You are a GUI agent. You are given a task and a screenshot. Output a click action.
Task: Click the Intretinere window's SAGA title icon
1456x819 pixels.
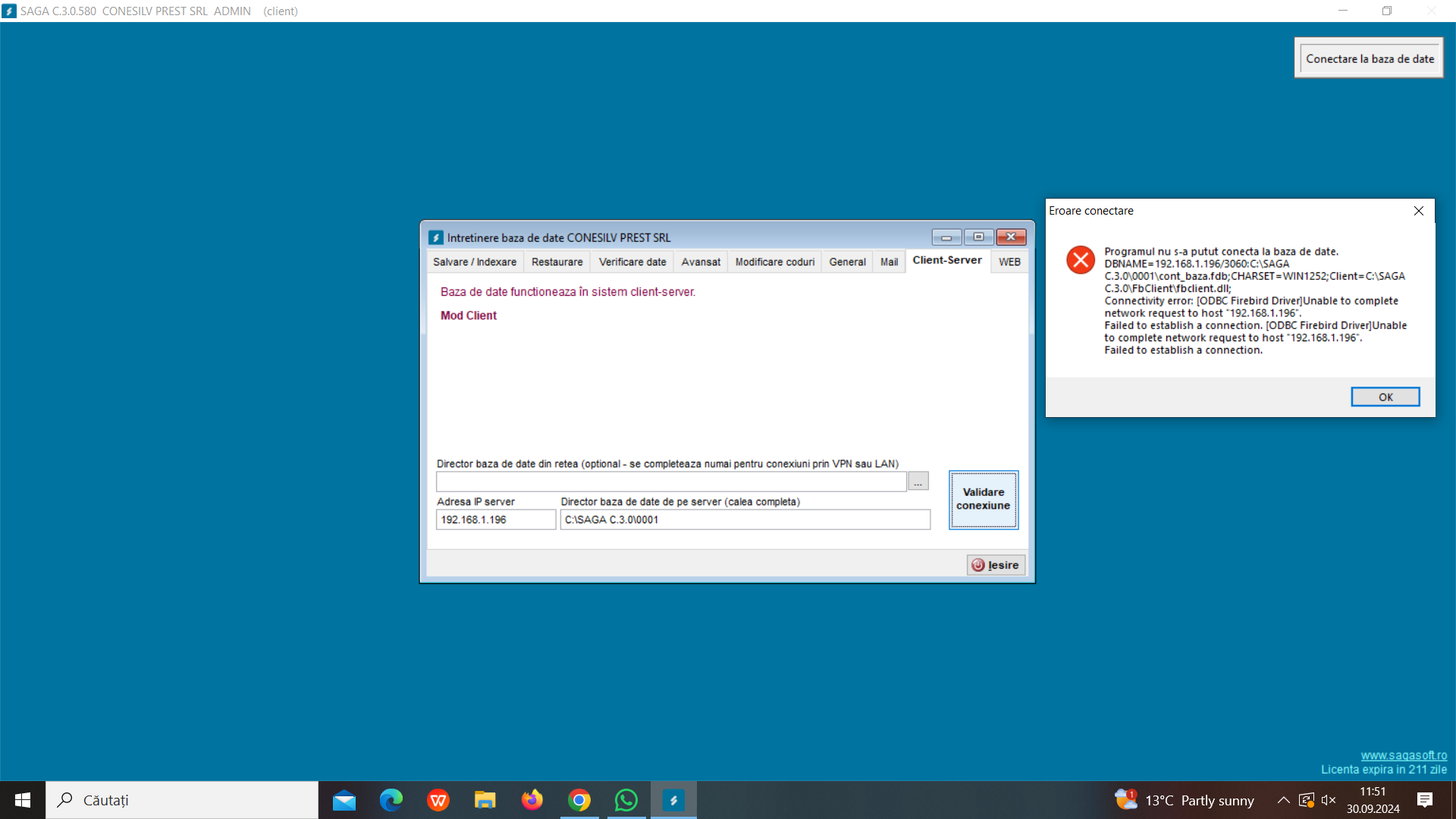pyautogui.click(x=436, y=237)
